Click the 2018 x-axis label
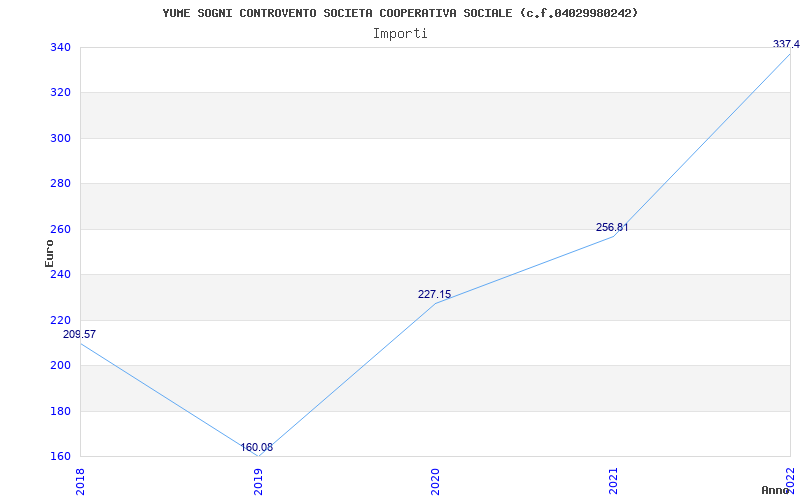Screen dimensions: 800x500 coord(80,481)
